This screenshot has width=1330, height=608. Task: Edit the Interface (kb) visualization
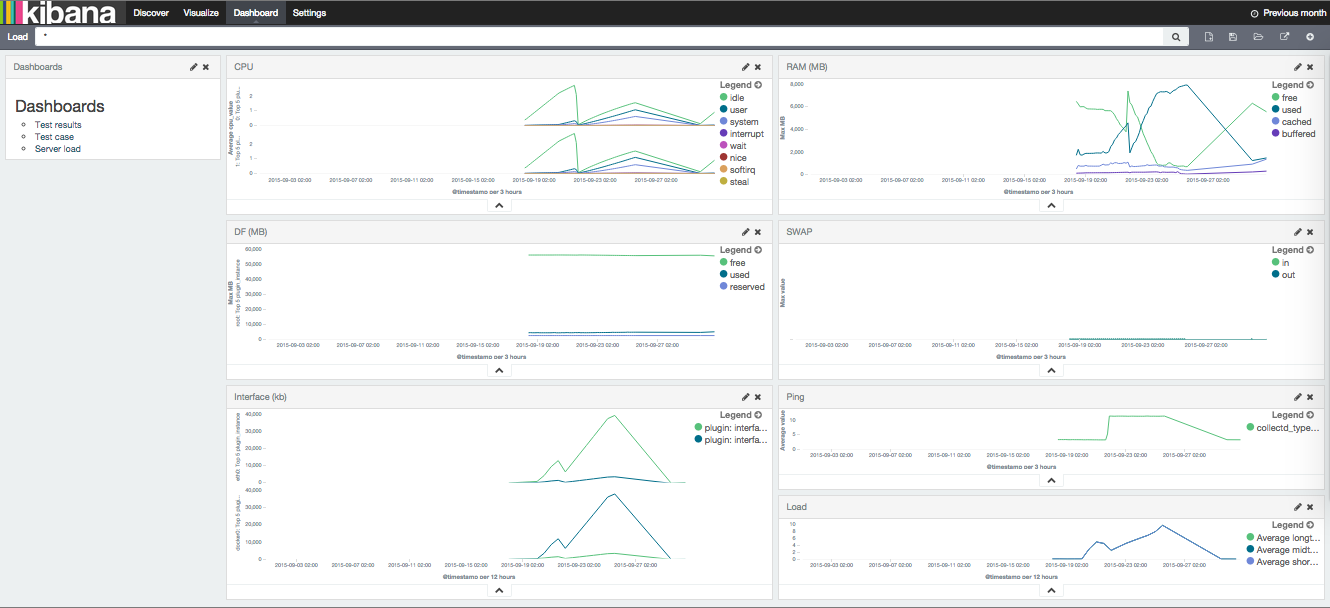click(x=746, y=397)
